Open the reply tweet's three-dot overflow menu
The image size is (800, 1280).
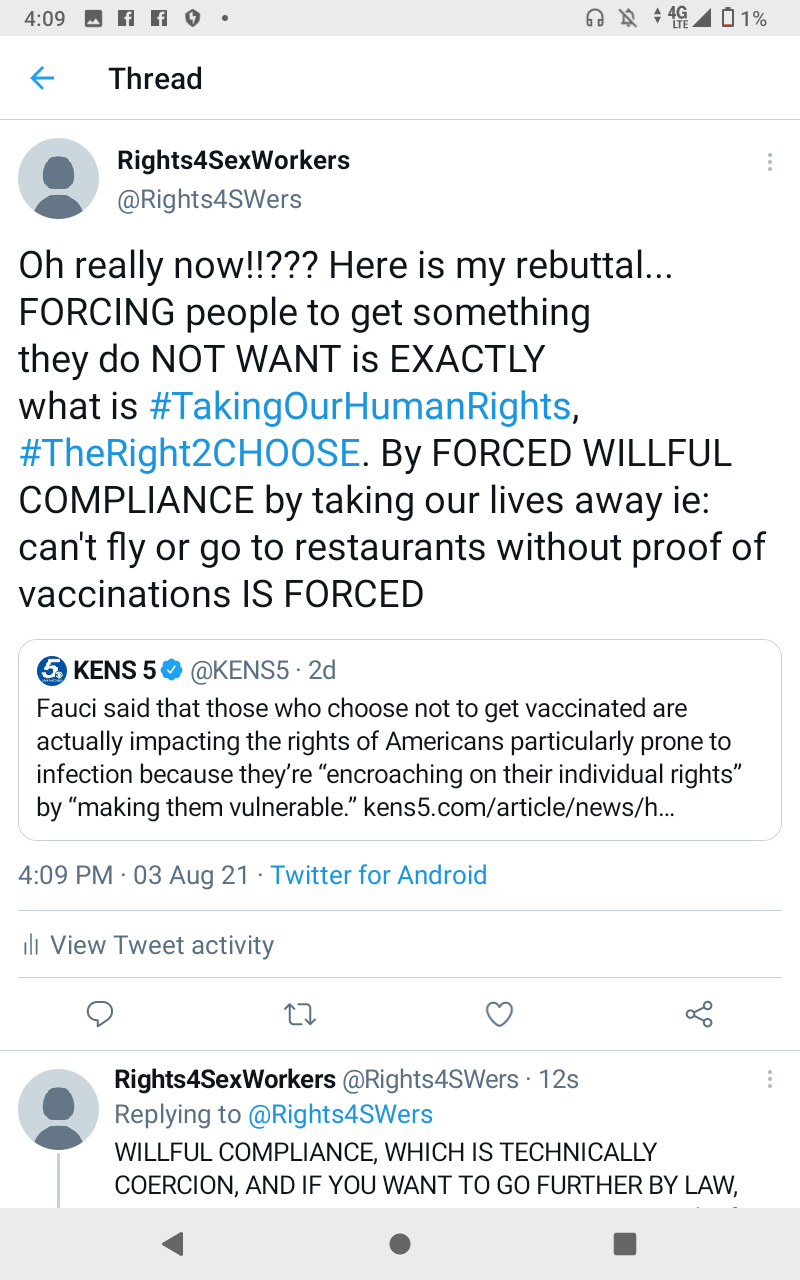click(769, 1080)
